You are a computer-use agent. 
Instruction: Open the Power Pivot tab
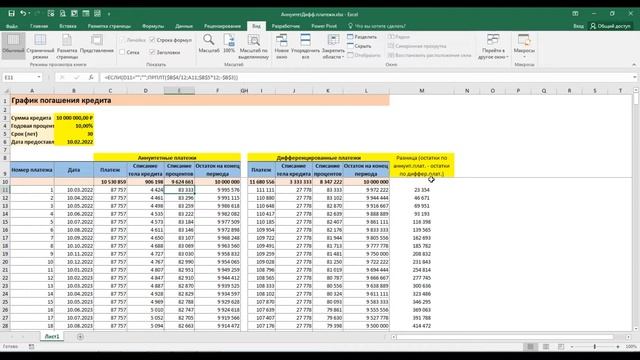(324, 26)
